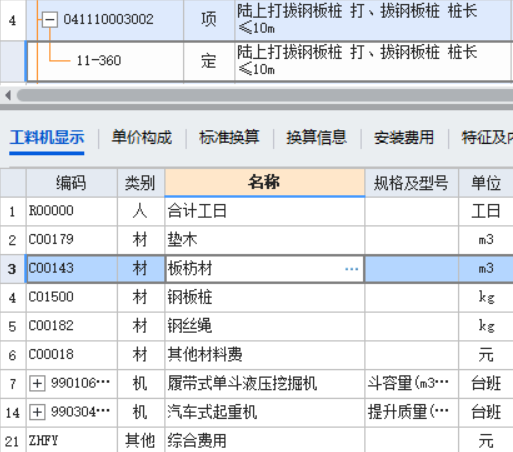Select the C00143 code cell
Screen dimensions: 513x452
point(72,269)
